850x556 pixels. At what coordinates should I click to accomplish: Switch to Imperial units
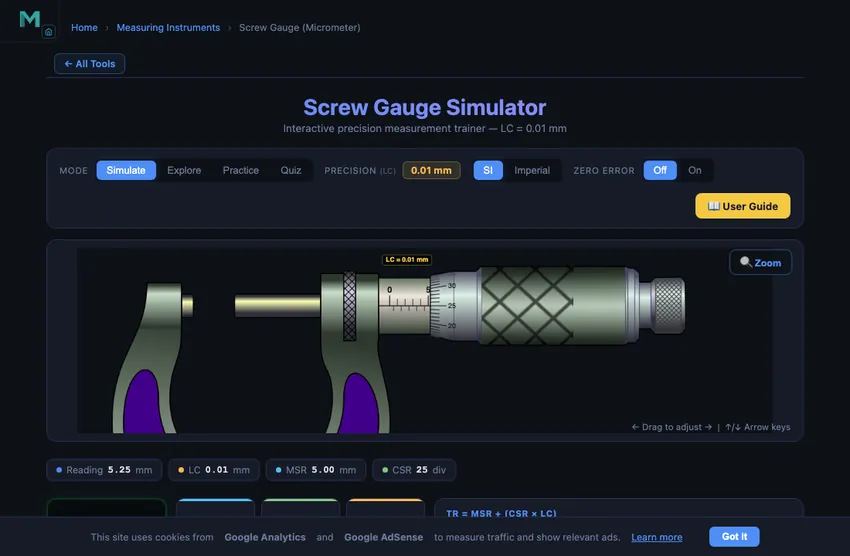click(x=532, y=170)
